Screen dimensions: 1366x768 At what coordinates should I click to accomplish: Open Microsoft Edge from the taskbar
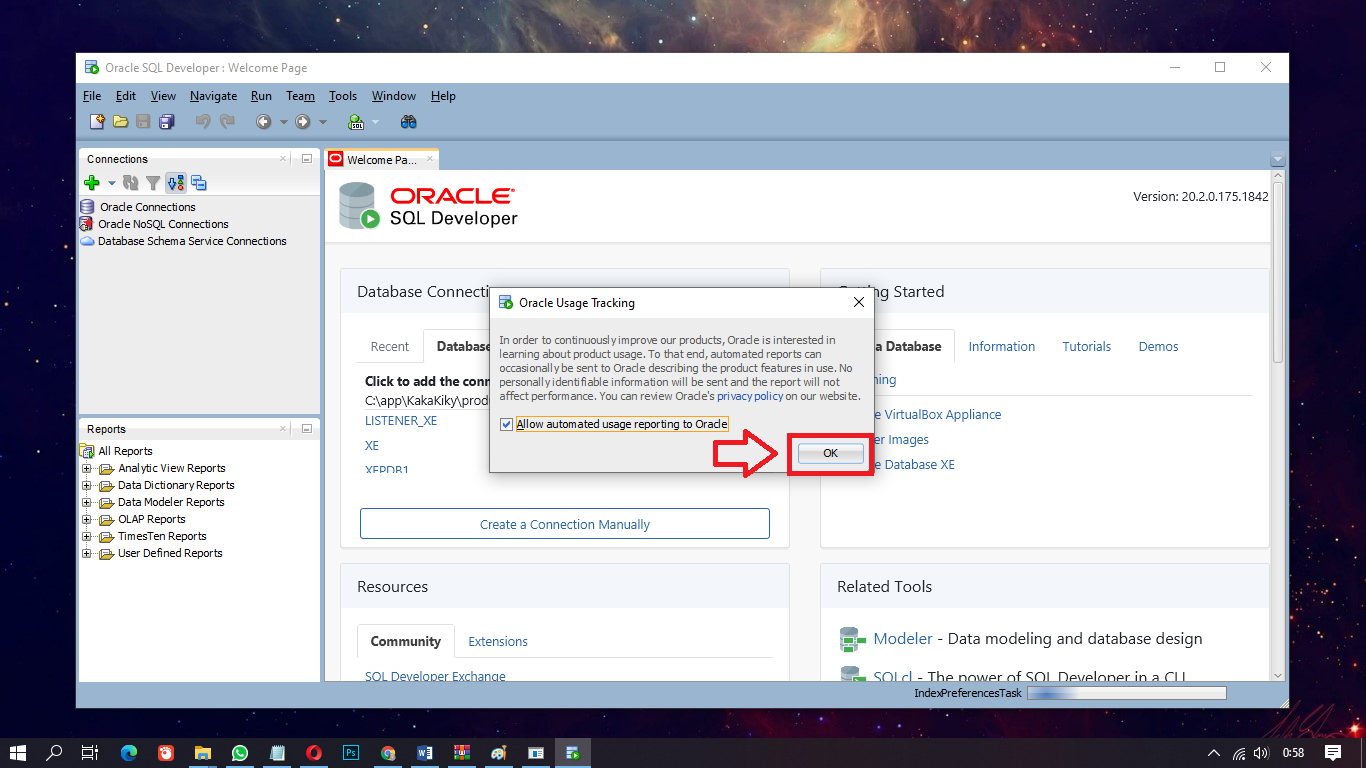[129, 753]
